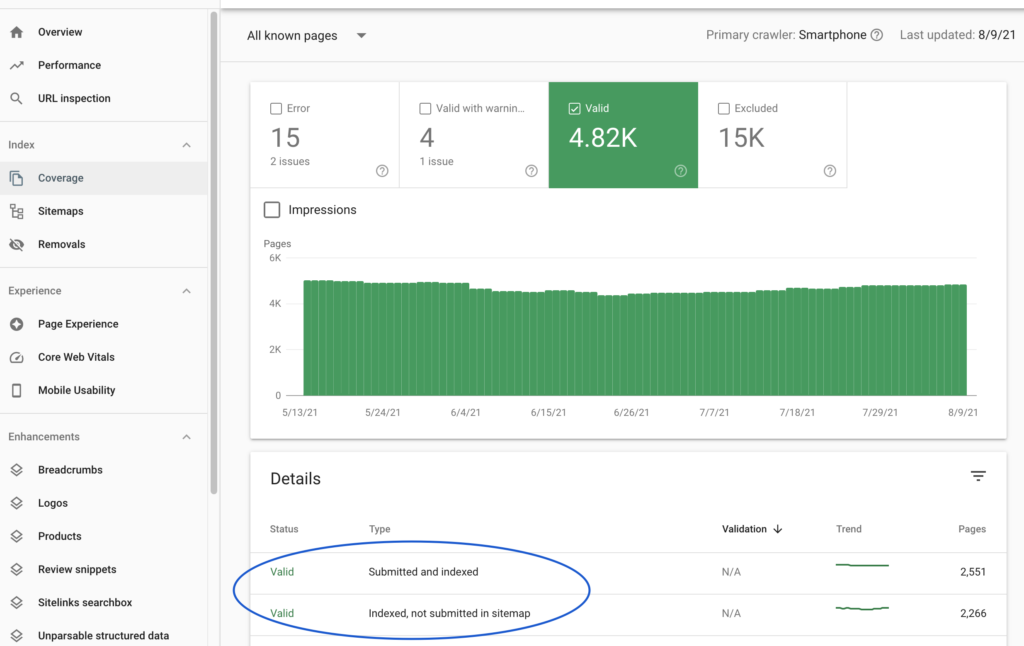Screen dimensions: 1024x646
Task: Collapse the Index section chevron
Action: click(186, 145)
